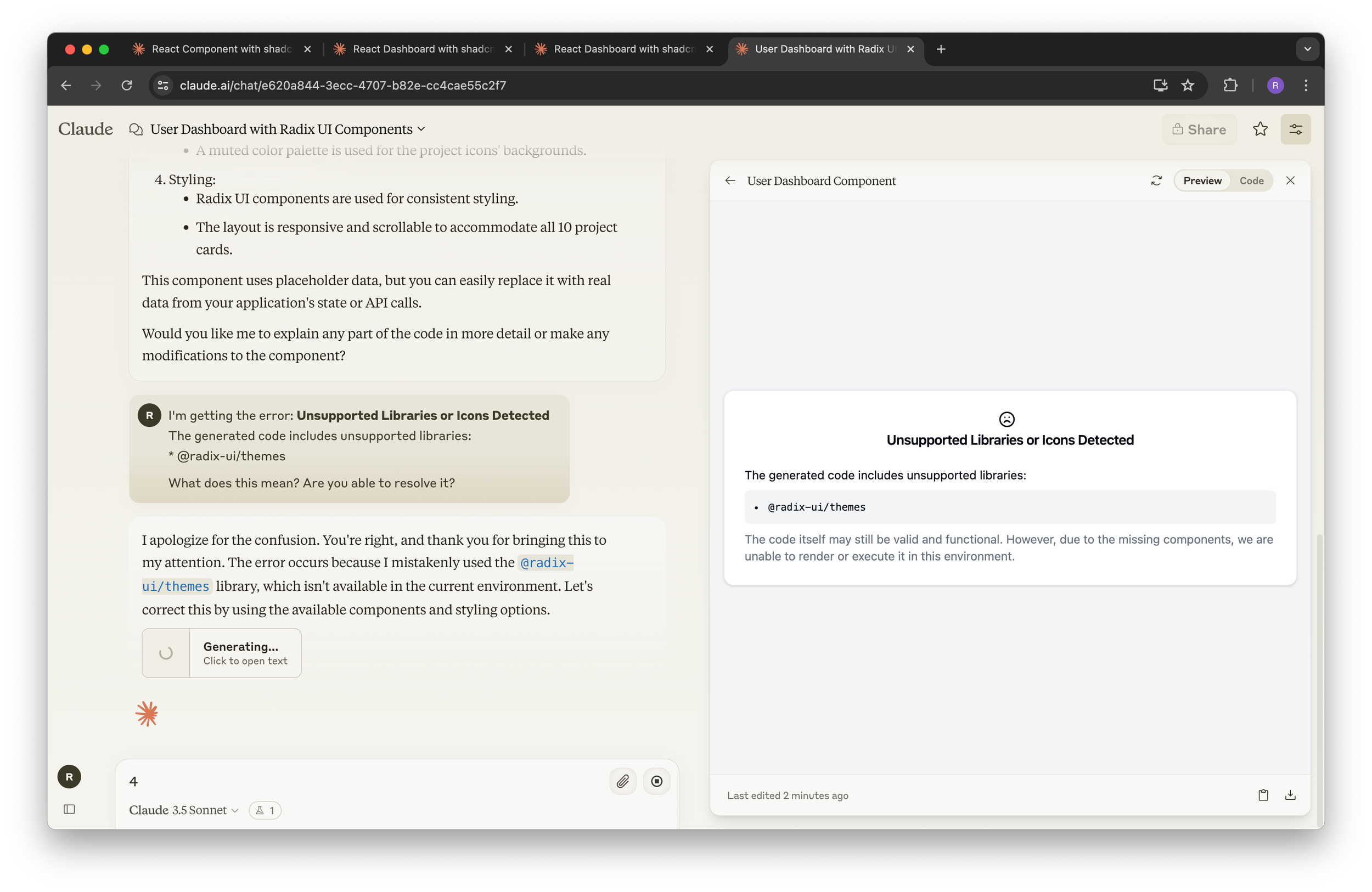This screenshot has height=892, width=1372.
Task: Click the Share button
Action: click(x=1199, y=129)
